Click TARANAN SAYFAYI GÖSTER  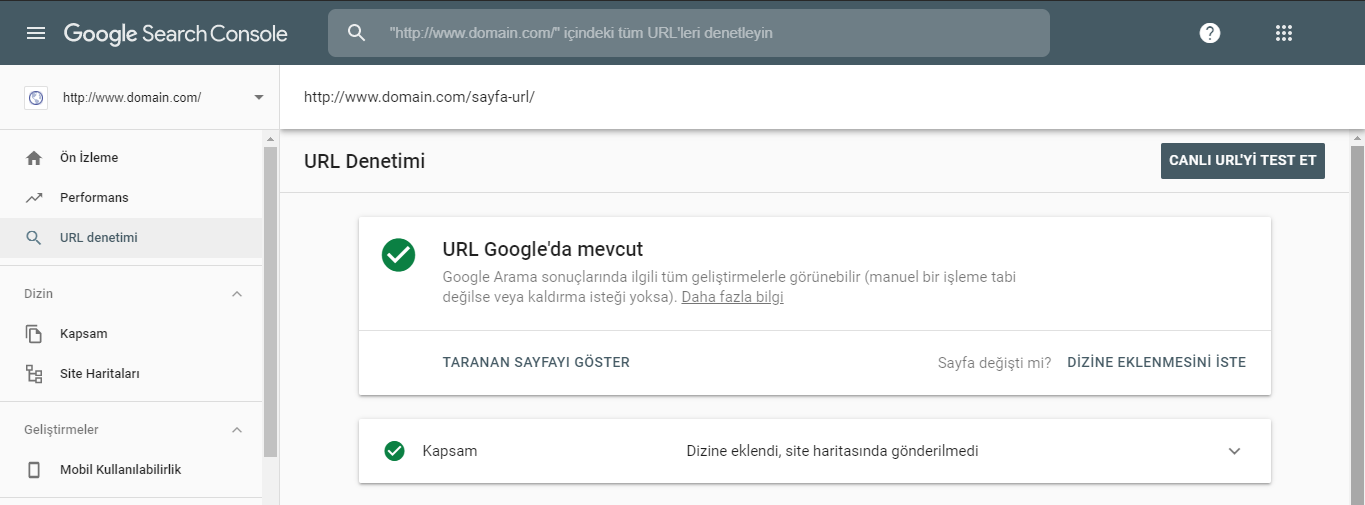(x=536, y=362)
